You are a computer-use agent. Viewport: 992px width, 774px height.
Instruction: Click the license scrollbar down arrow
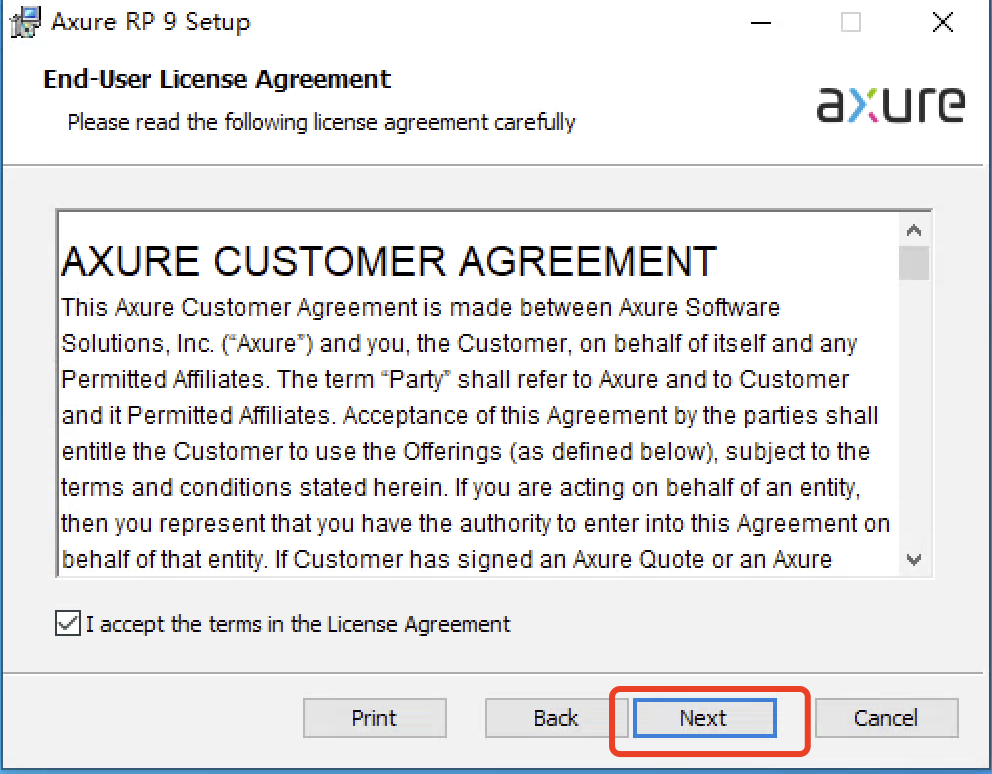click(x=914, y=560)
